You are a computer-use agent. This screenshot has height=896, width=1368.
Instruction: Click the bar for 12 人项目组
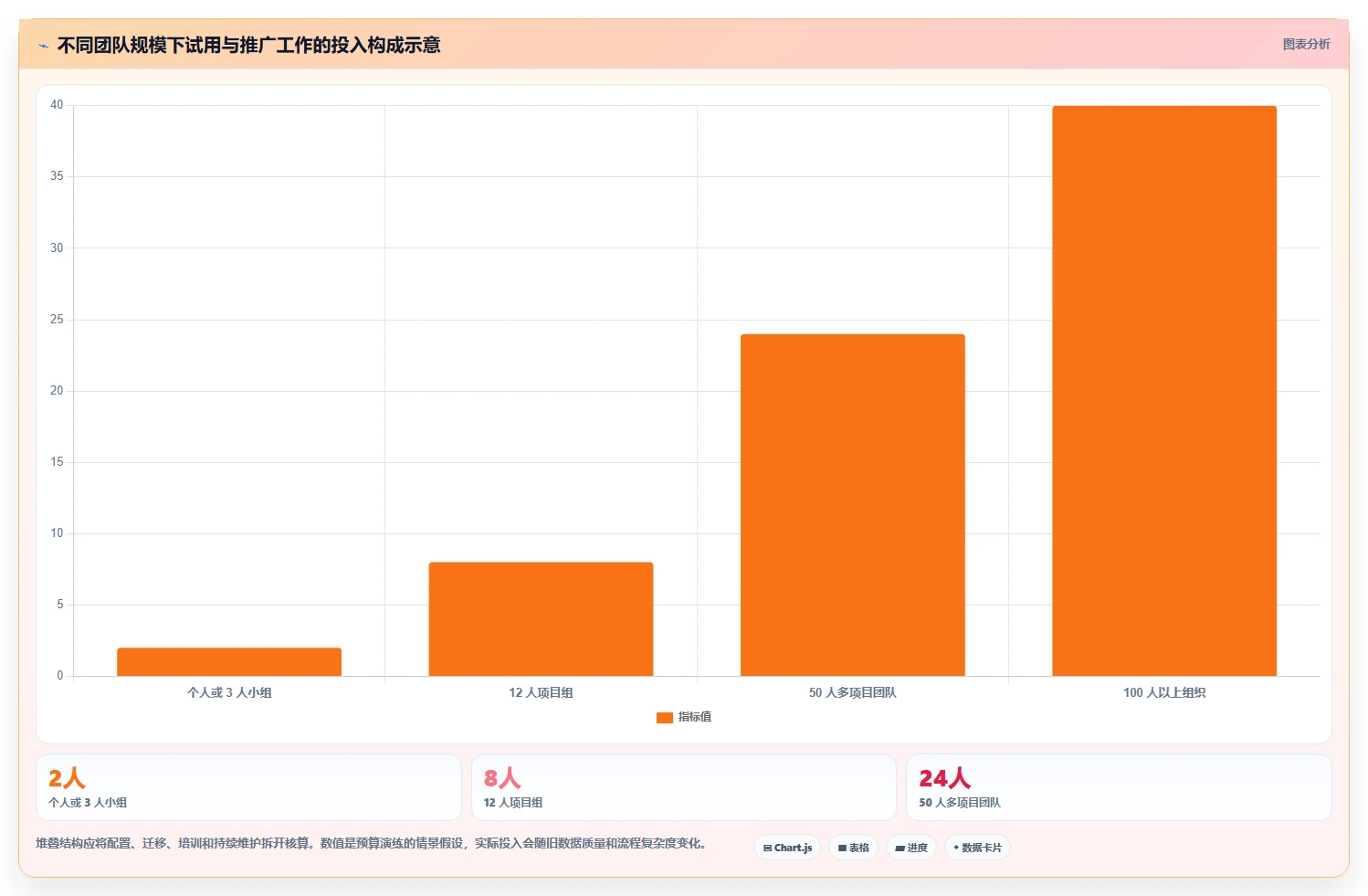coord(541,619)
